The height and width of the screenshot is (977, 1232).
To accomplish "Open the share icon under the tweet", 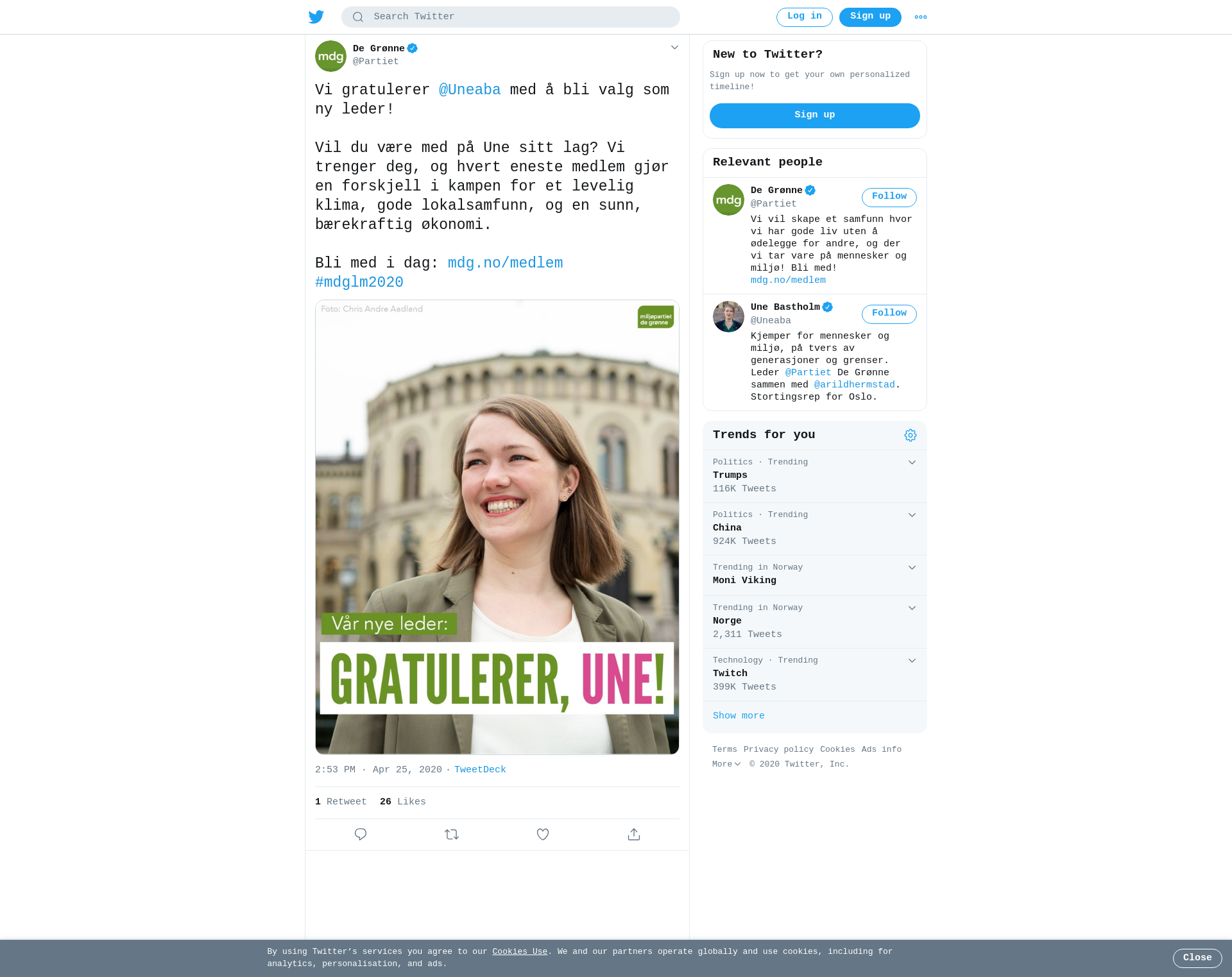I will [x=634, y=834].
